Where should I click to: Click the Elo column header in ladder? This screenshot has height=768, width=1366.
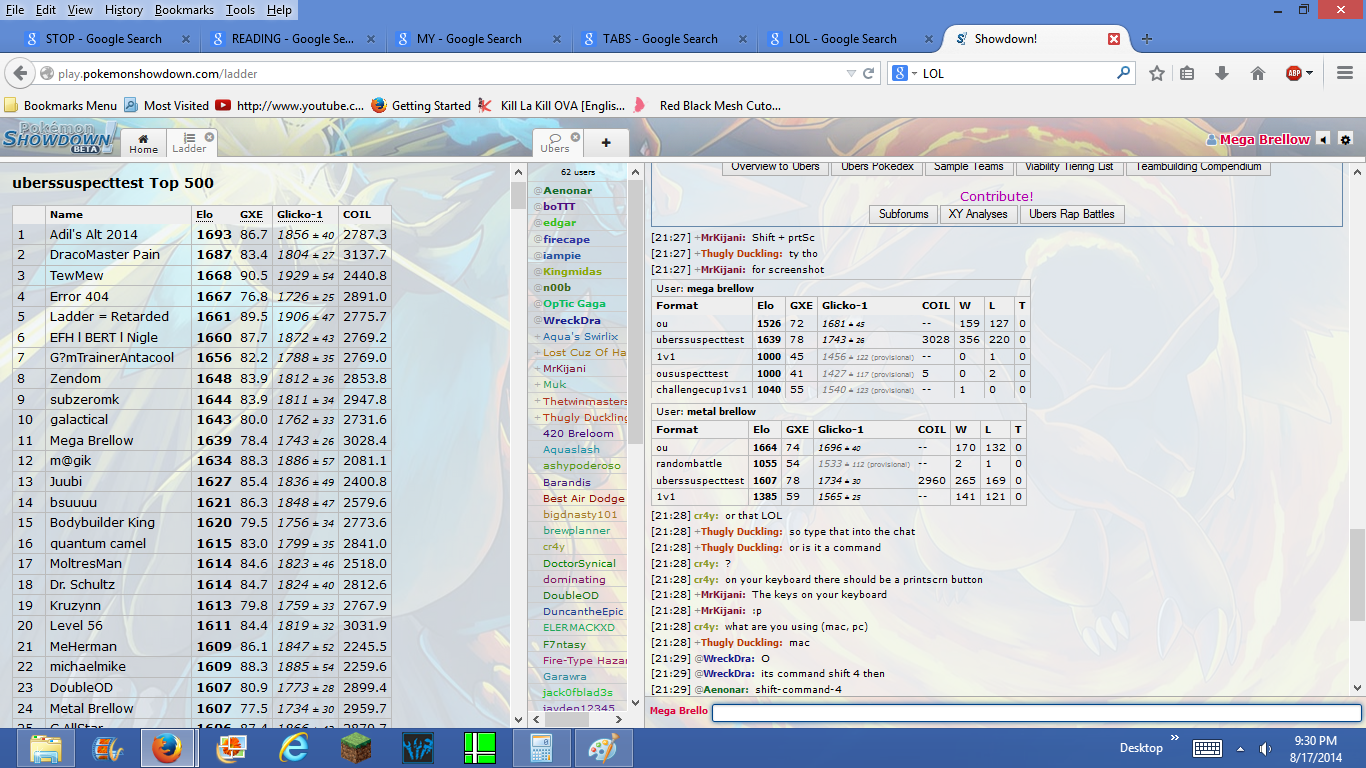coord(204,214)
